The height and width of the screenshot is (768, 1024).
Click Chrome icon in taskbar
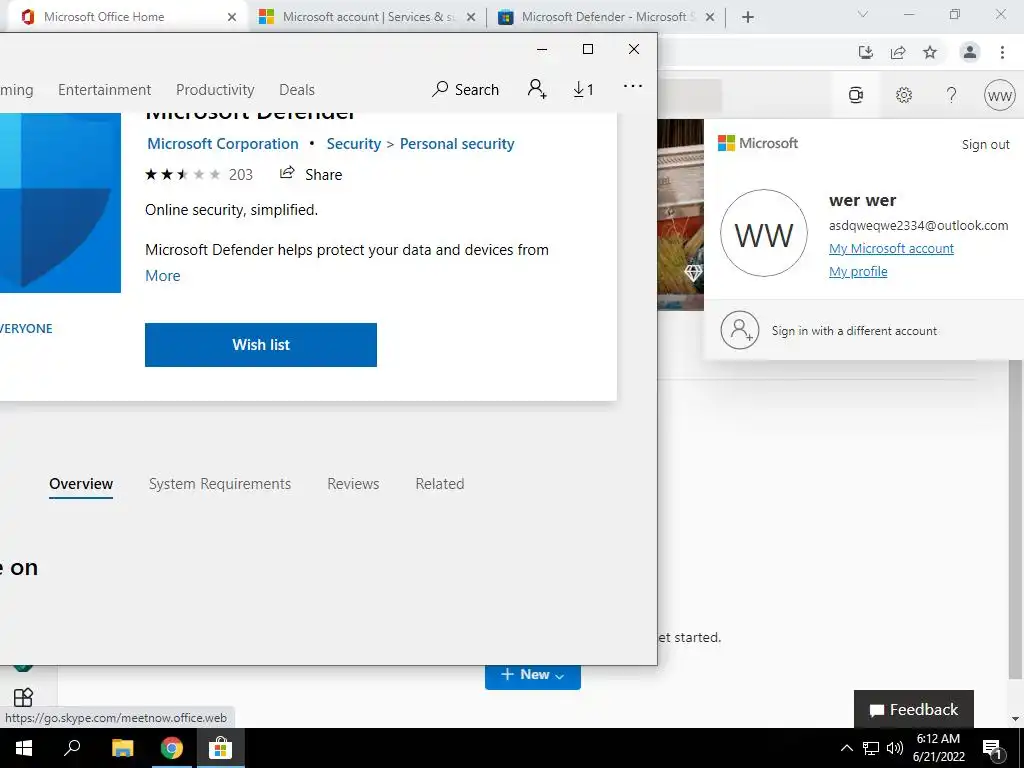tap(172, 748)
